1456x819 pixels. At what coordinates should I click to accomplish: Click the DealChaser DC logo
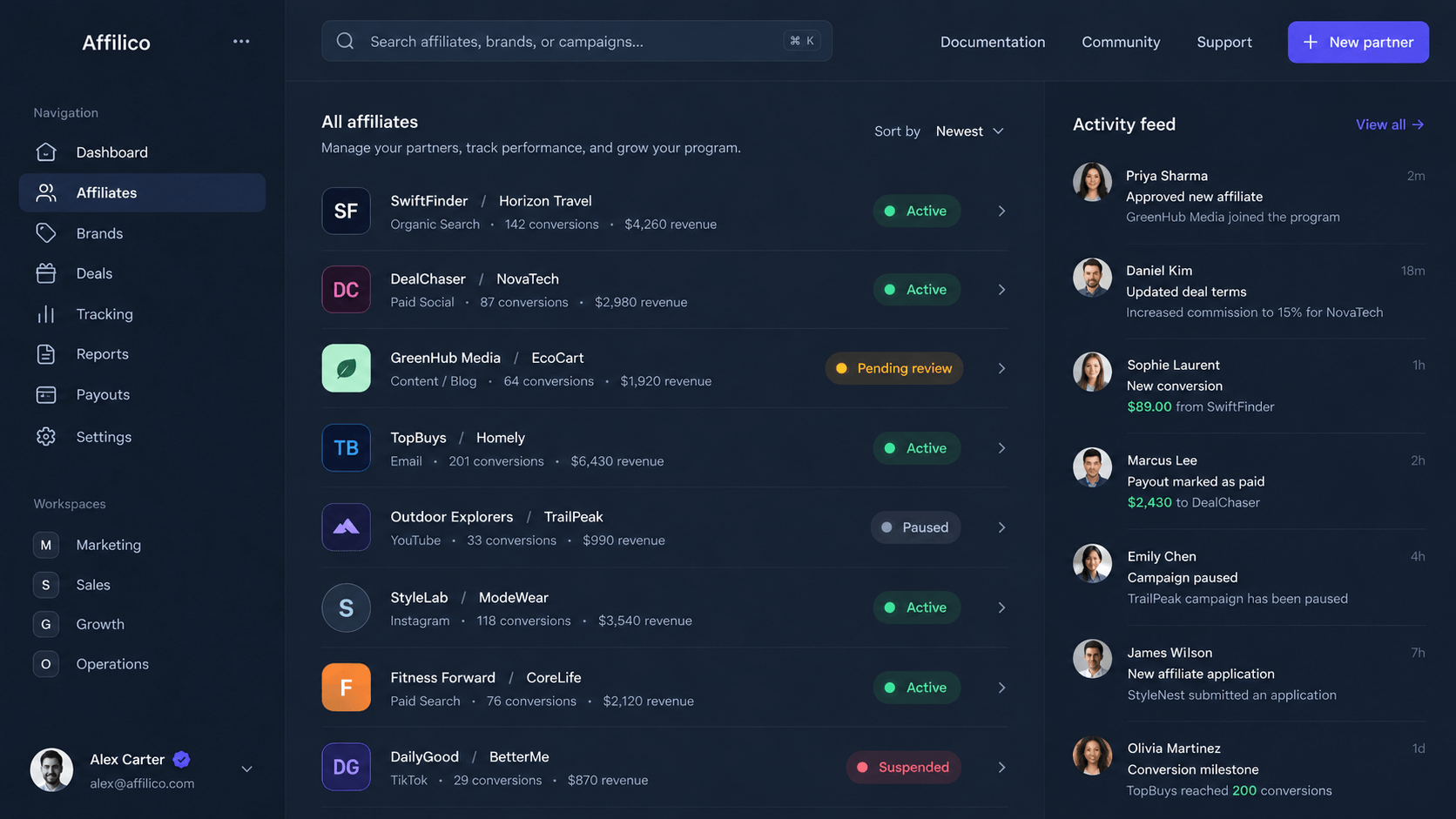pos(346,289)
